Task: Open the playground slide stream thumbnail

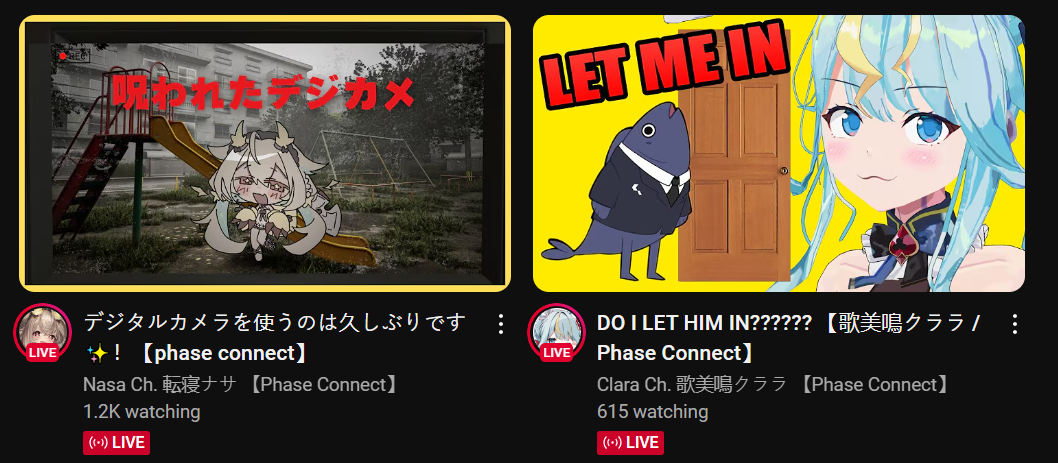Action: coord(265,153)
